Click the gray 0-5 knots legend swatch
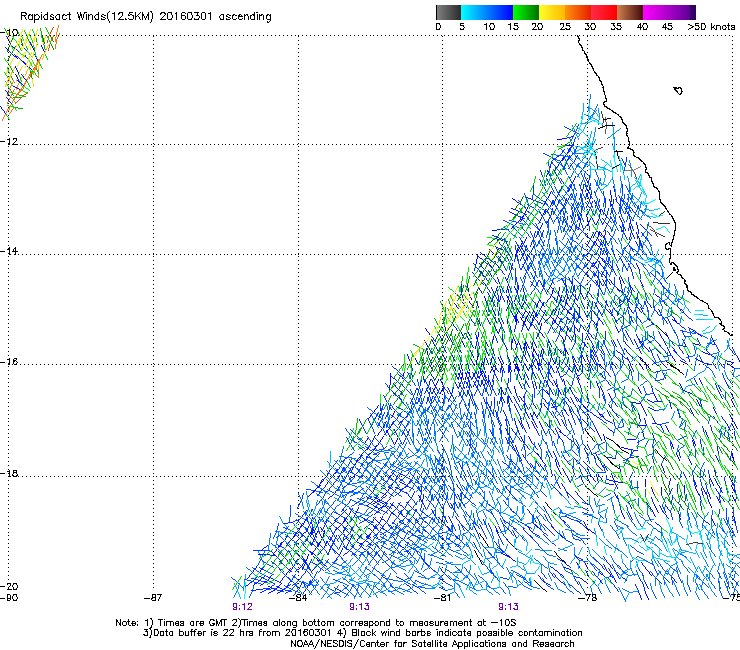 coord(448,12)
